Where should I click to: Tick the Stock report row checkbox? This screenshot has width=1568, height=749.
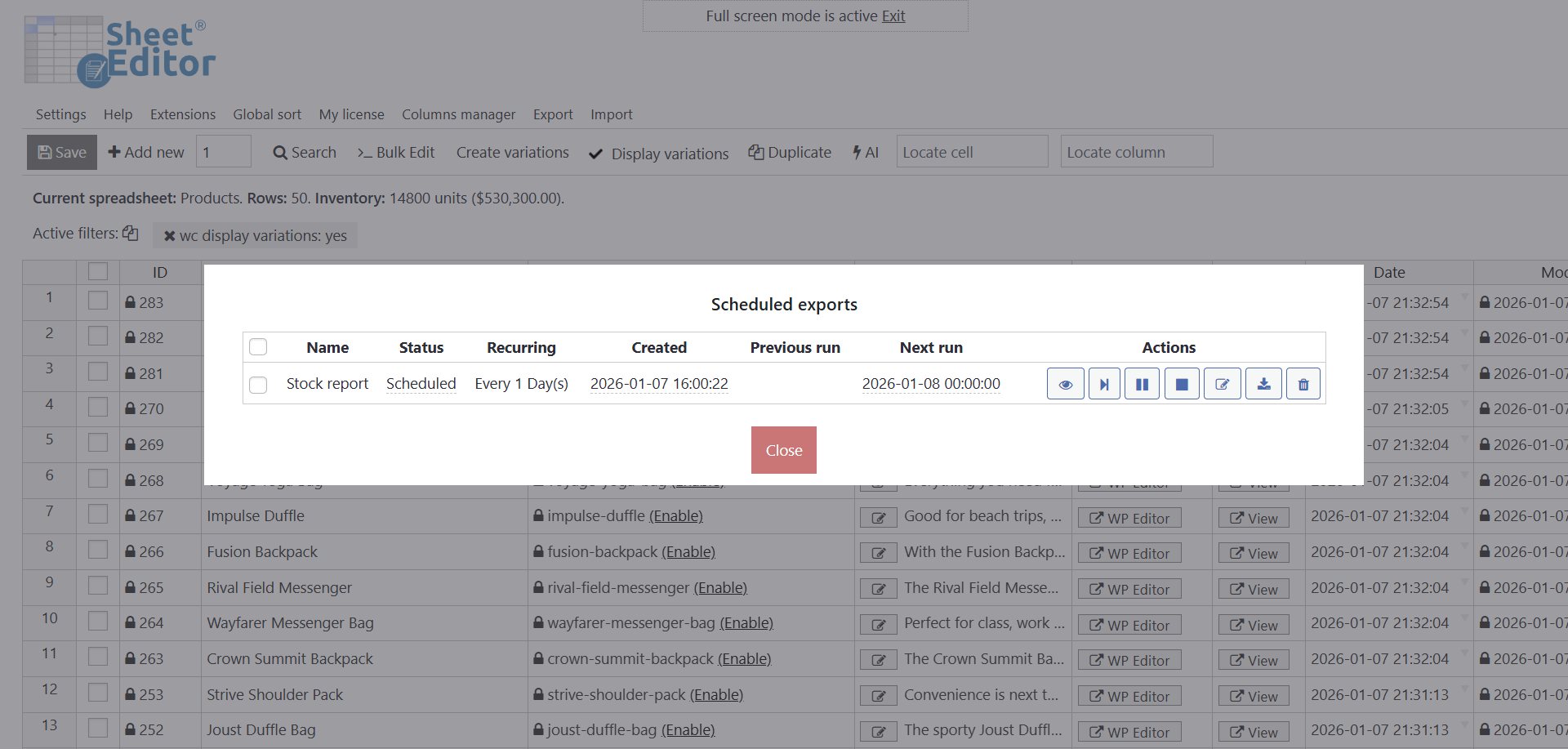pyautogui.click(x=258, y=385)
